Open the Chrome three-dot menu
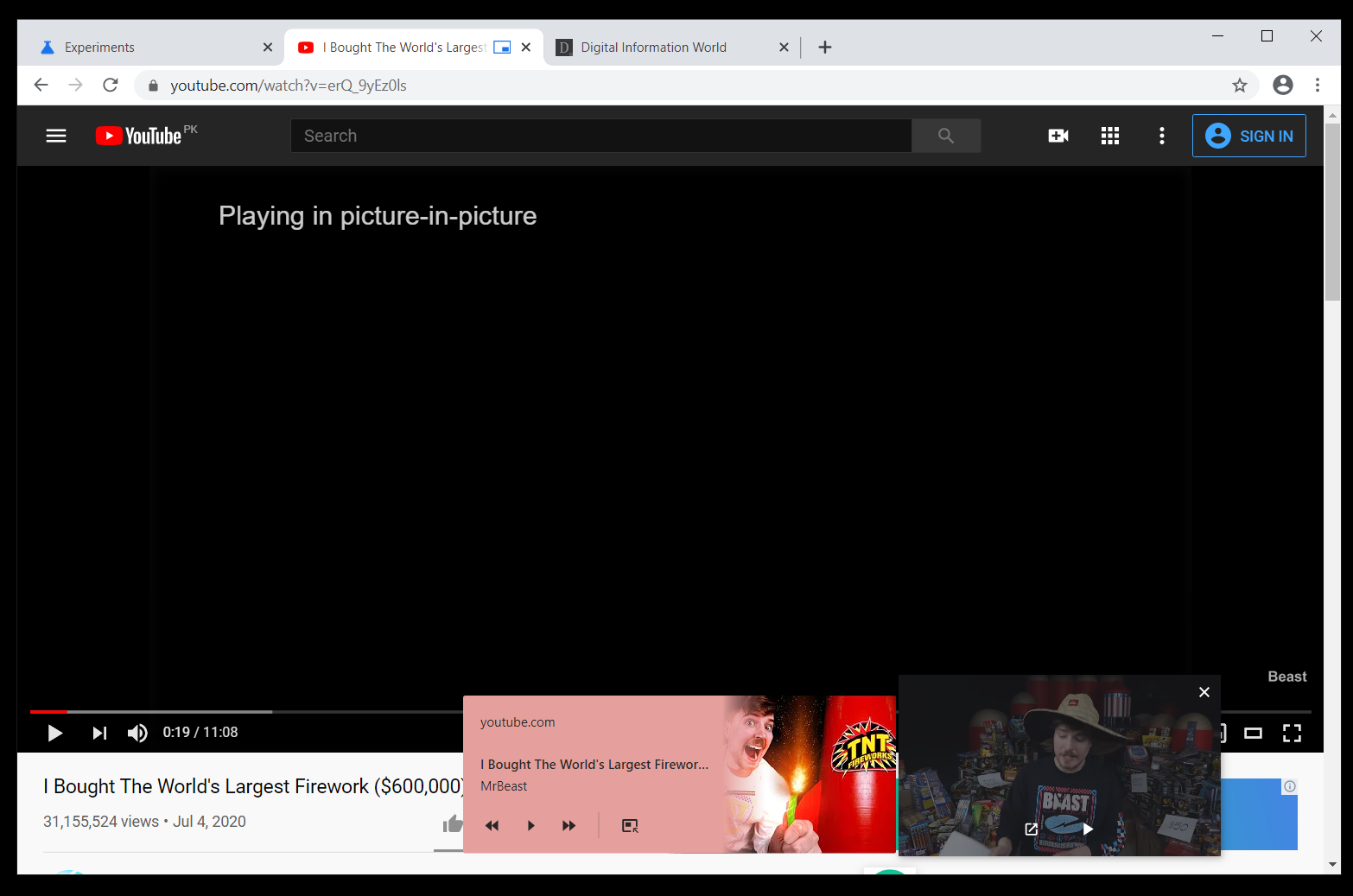The width and height of the screenshot is (1353, 896). 1318,85
